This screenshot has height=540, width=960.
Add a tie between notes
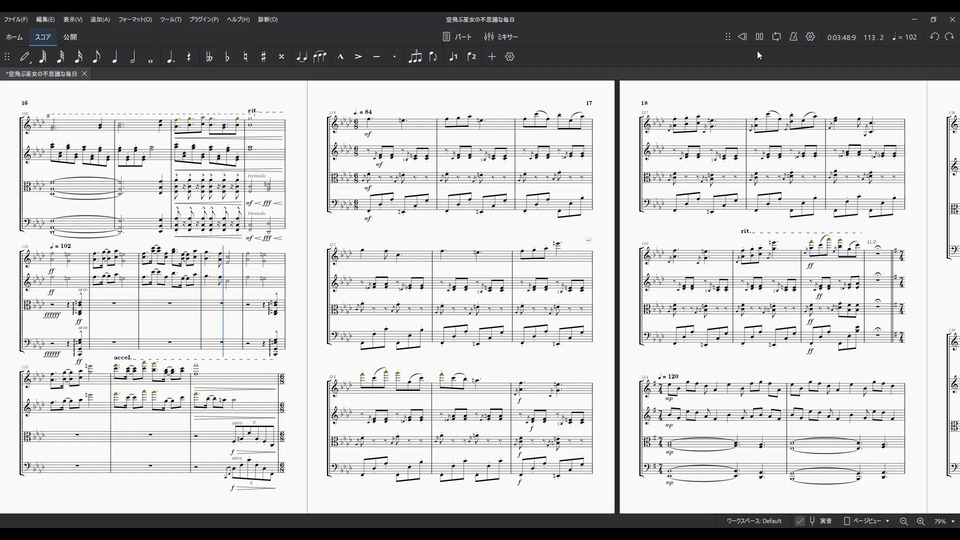click(x=301, y=56)
